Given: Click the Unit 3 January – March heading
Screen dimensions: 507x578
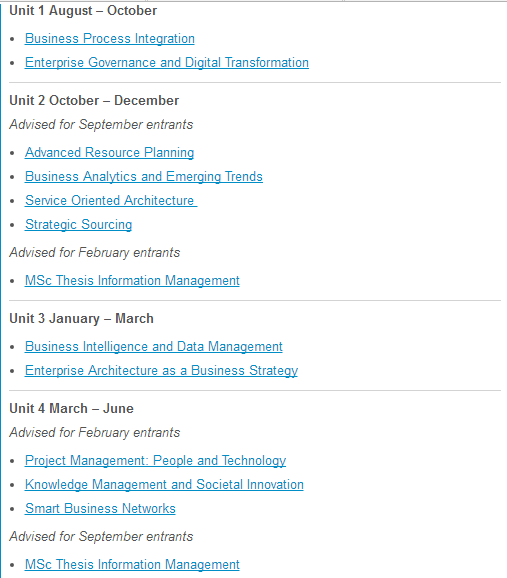Looking at the screenshot, I should coord(81,318).
